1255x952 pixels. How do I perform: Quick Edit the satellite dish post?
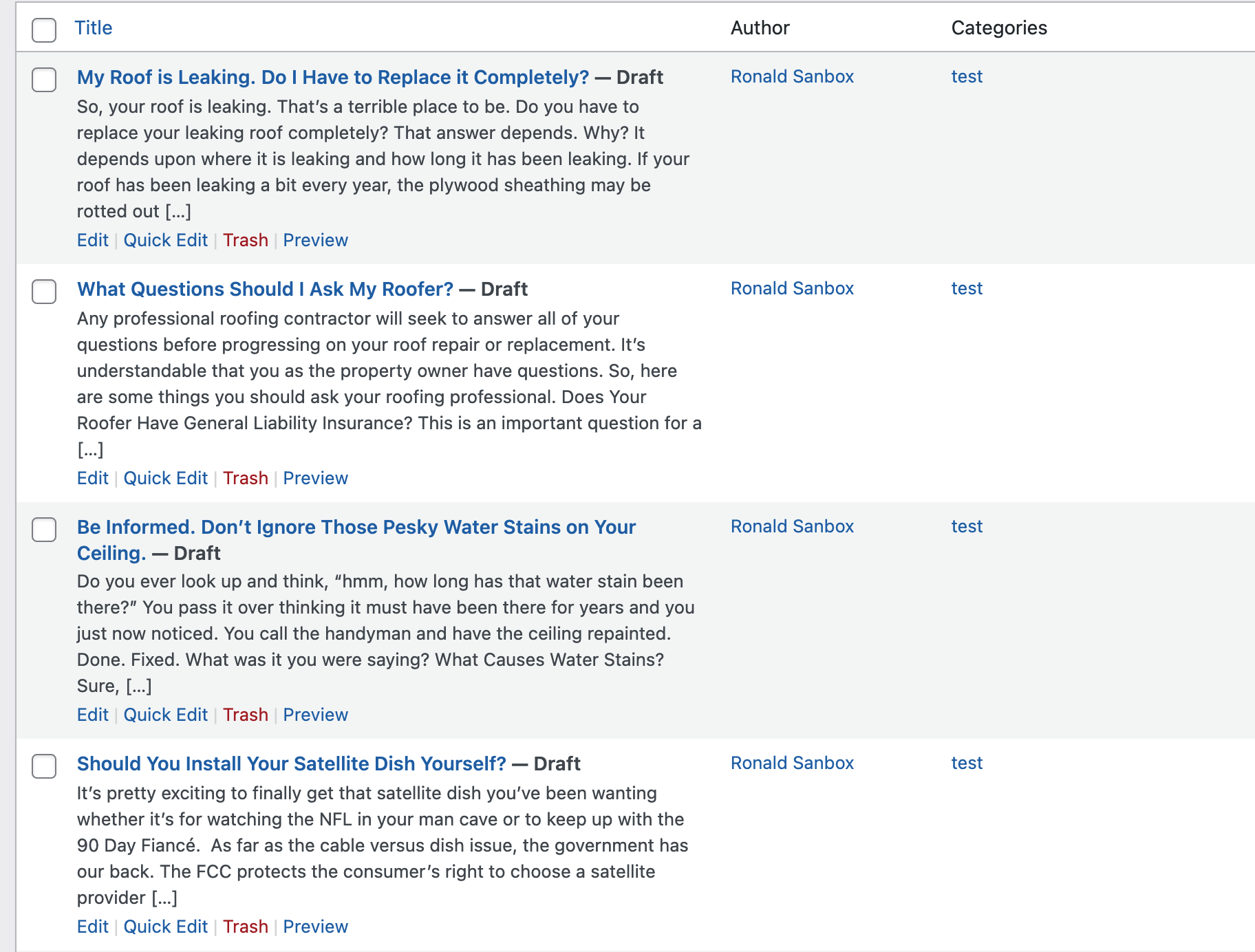coord(165,927)
